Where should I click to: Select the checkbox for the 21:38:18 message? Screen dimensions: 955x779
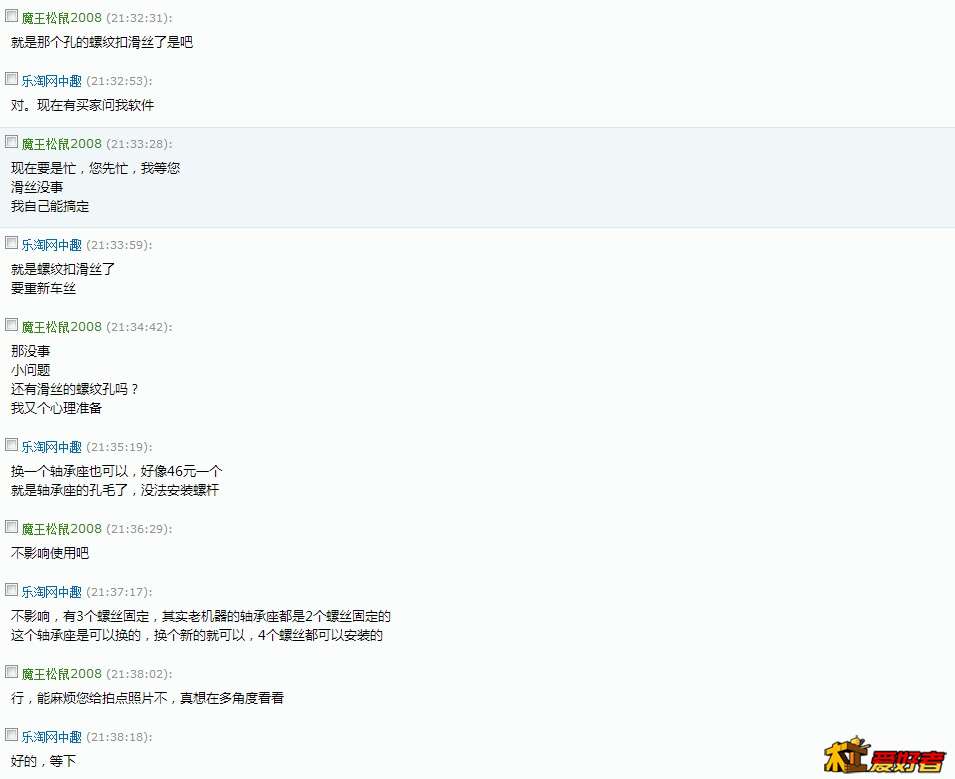pos(12,735)
